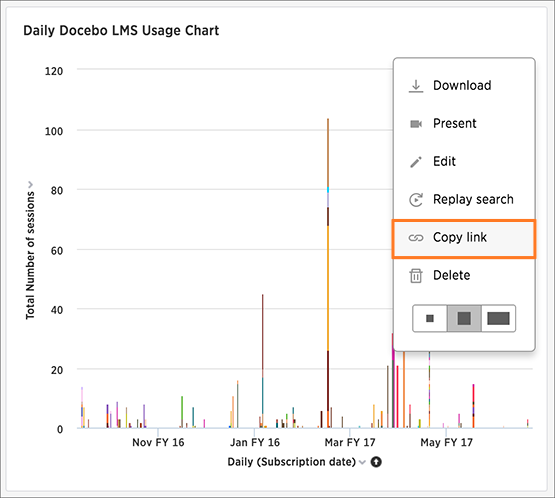
Task: Click the Delete trash can icon
Action: pyautogui.click(x=416, y=276)
